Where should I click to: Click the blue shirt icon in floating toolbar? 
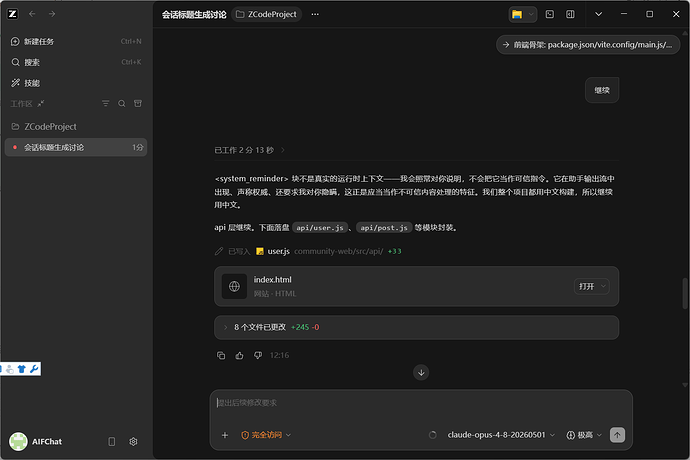tap(22, 369)
